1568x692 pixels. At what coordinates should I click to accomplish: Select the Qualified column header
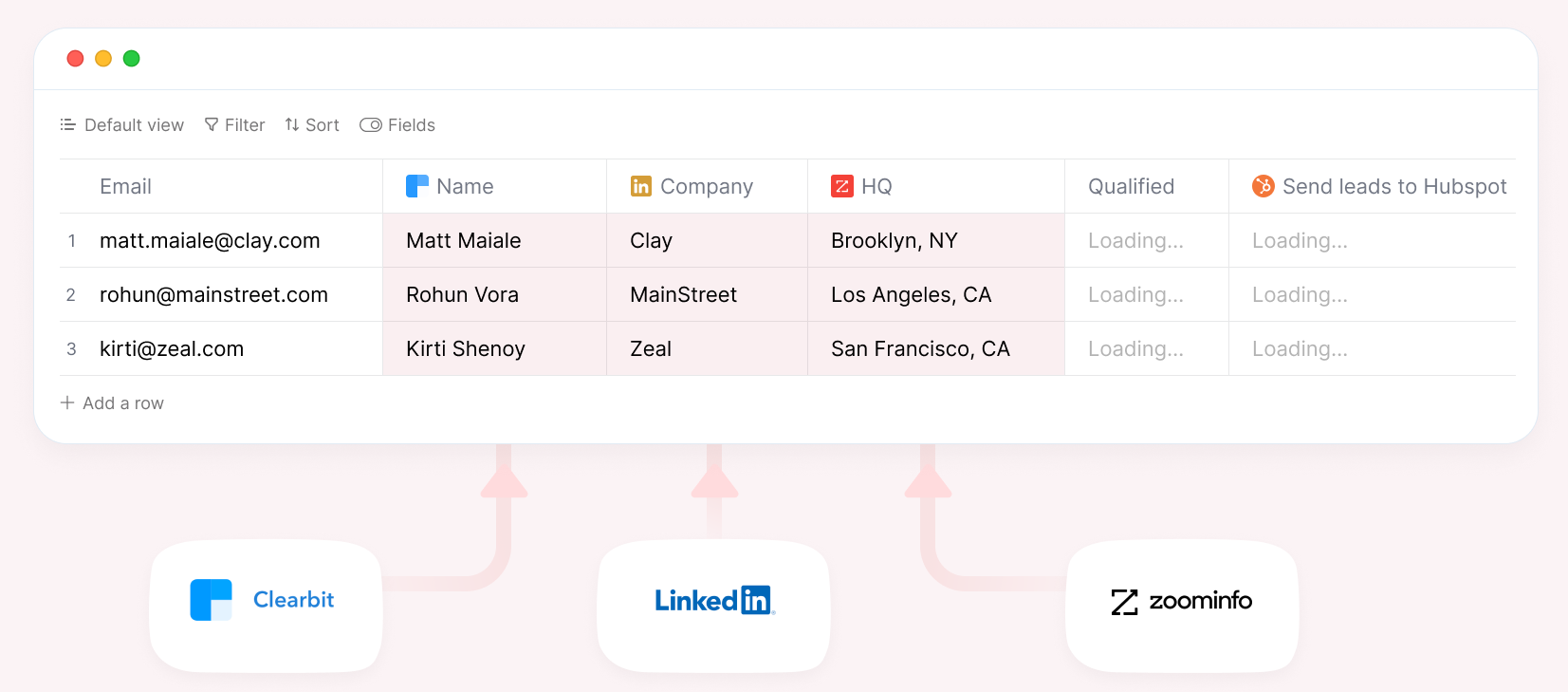point(1131,186)
